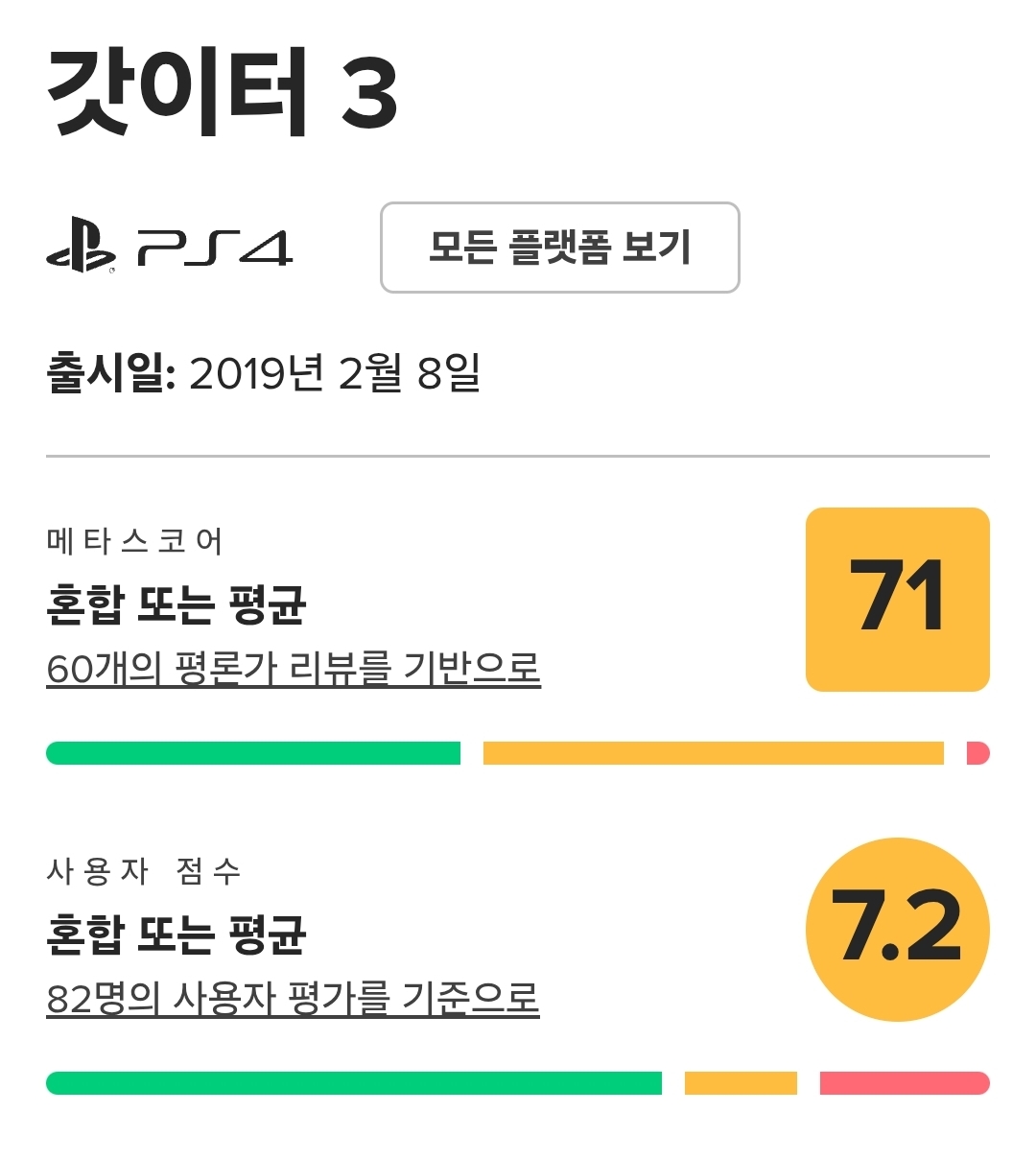Select red negative segment of user bar

pos(905,1083)
